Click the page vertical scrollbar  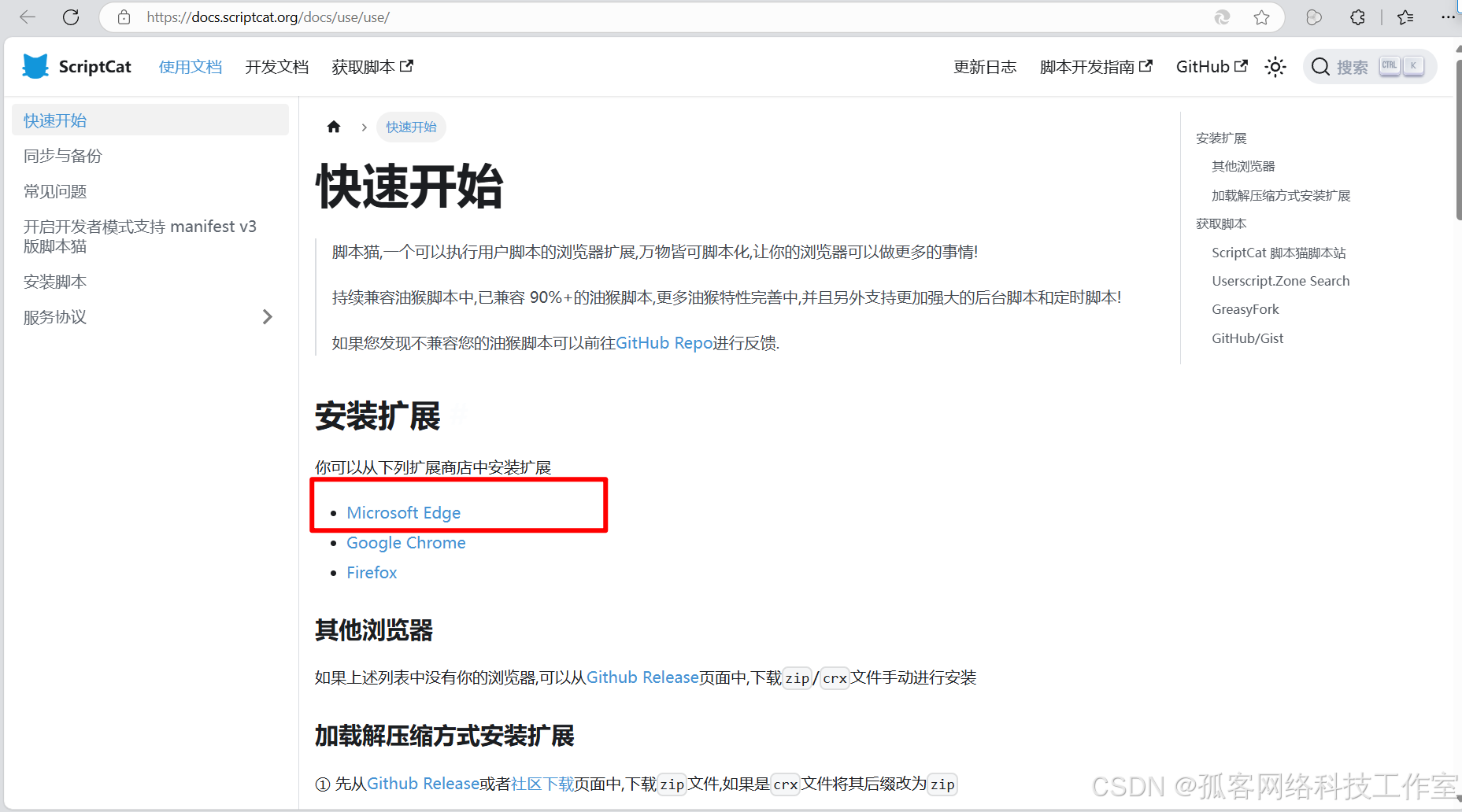pos(1457,142)
